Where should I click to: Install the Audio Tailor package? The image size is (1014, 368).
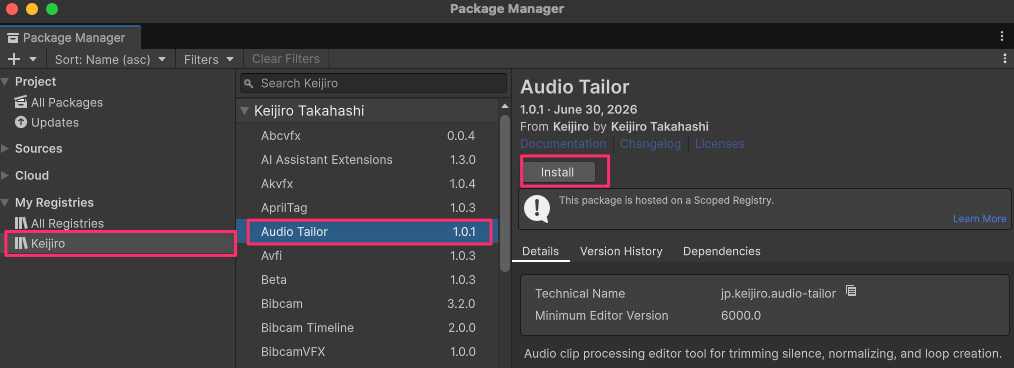point(558,173)
